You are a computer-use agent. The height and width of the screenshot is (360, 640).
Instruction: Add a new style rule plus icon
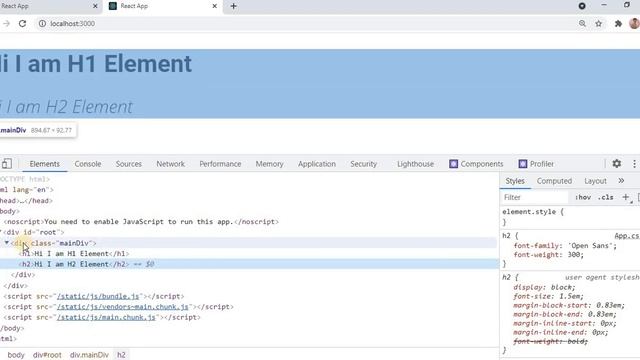click(626, 197)
